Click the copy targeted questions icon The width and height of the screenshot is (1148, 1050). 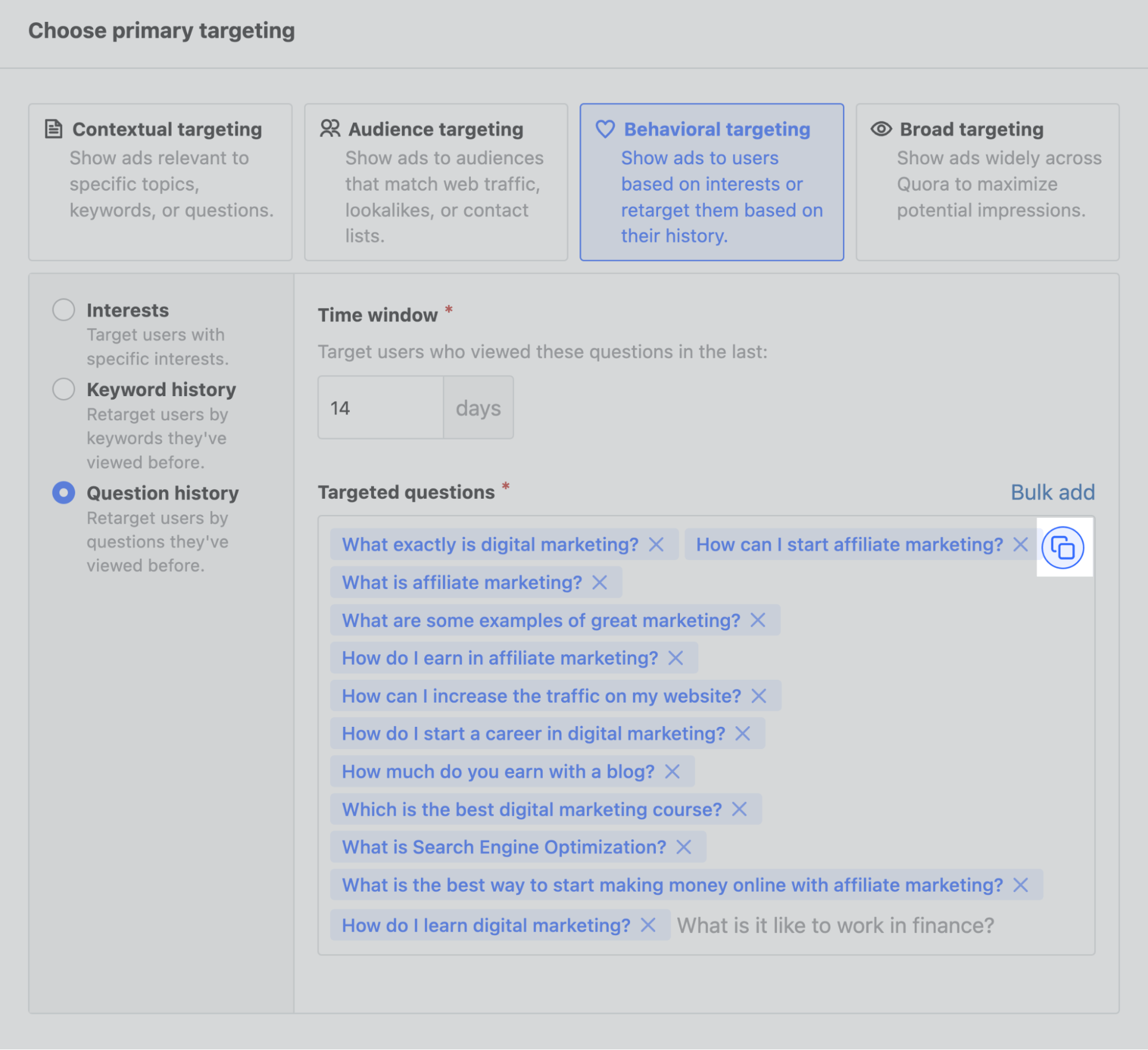[1064, 547]
